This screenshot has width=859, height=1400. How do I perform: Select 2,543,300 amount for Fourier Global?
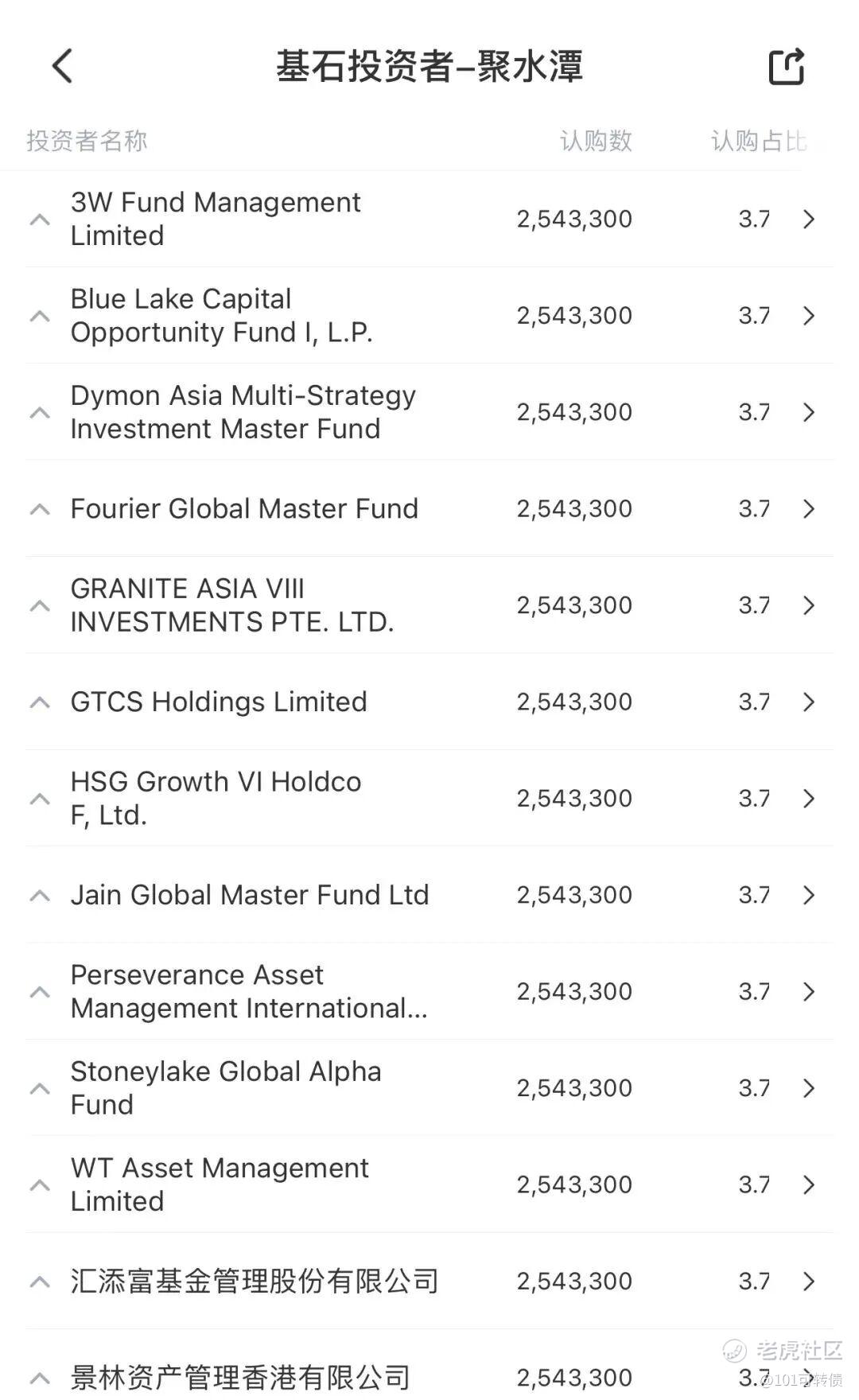tap(574, 509)
